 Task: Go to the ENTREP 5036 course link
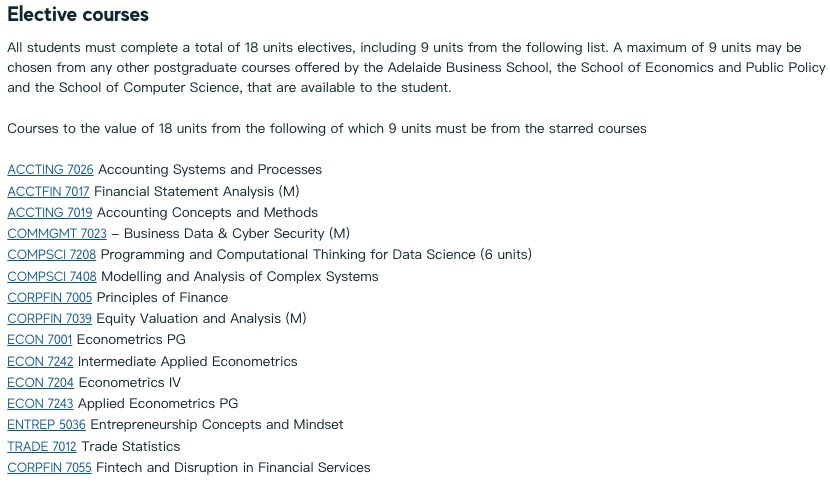(46, 425)
